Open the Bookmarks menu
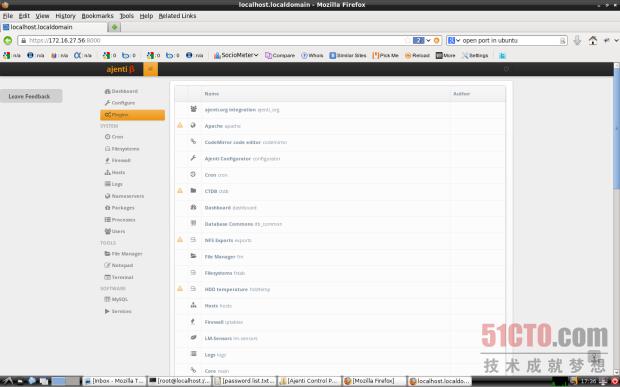 pos(97,16)
